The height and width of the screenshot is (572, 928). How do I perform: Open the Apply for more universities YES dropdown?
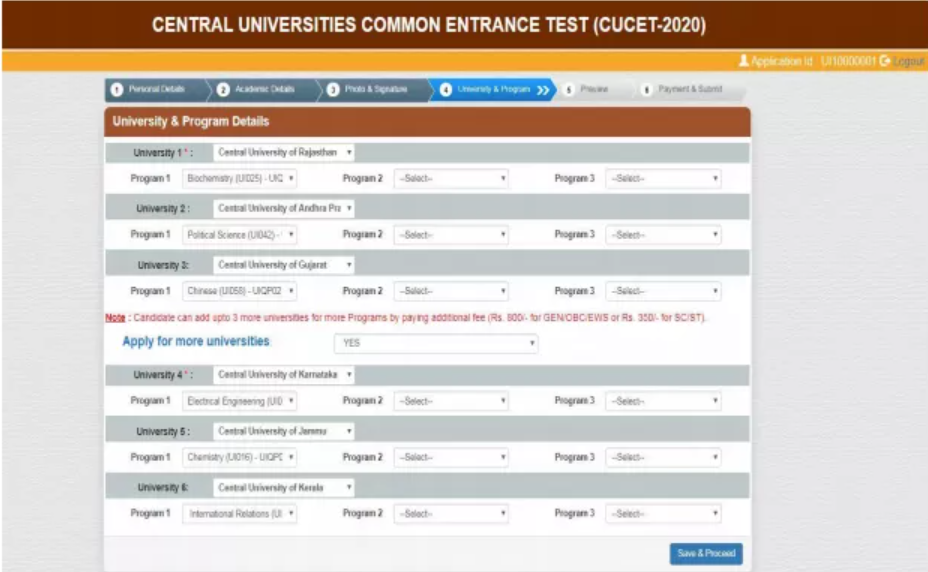(x=436, y=343)
